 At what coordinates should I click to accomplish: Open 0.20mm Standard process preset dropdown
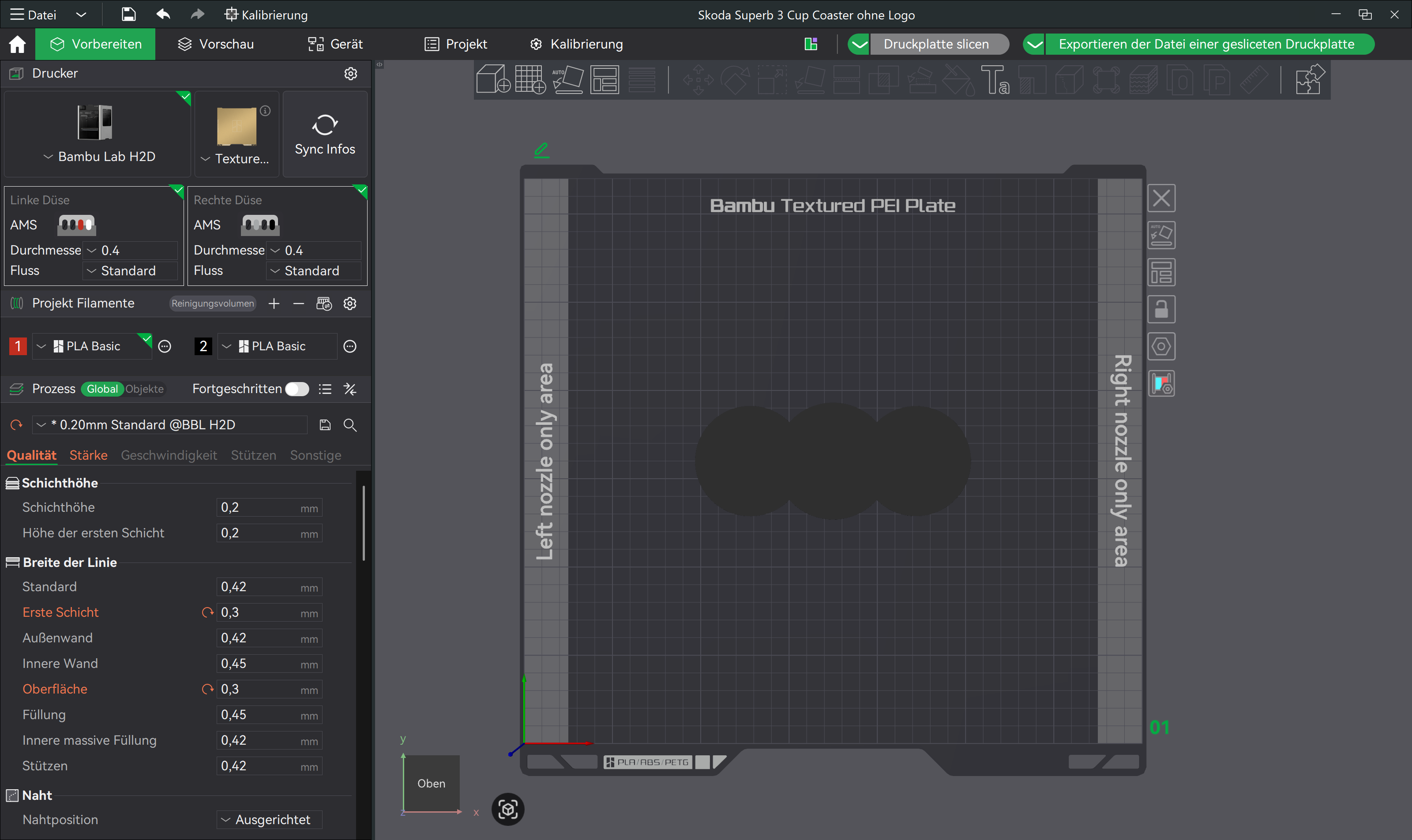(x=170, y=425)
